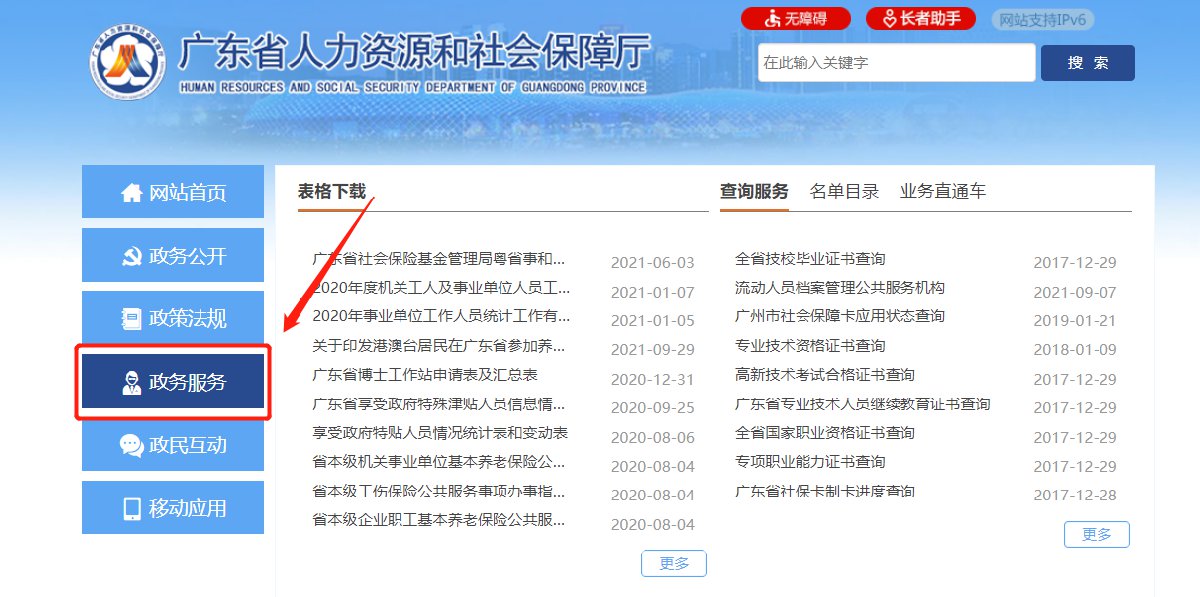Click the 网站支持IPv6 badge
This screenshot has height=597, width=1200.
pos(1043,19)
